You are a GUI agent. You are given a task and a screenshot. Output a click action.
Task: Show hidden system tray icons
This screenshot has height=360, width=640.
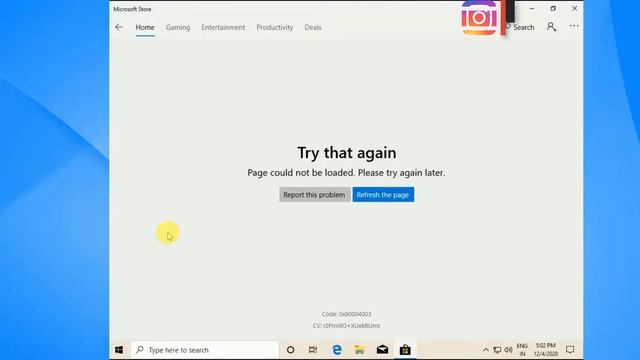[x=486, y=350]
